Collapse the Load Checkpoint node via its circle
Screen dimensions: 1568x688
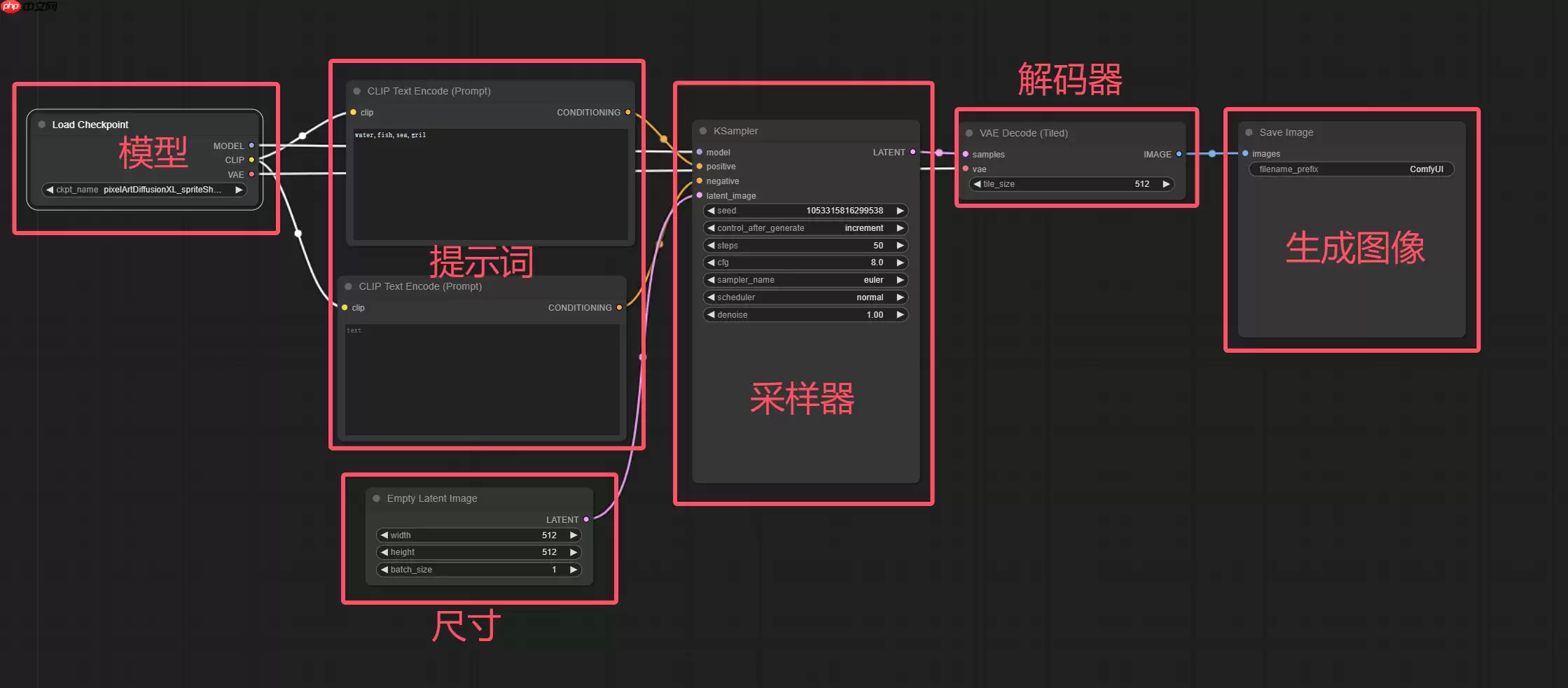(x=41, y=124)
